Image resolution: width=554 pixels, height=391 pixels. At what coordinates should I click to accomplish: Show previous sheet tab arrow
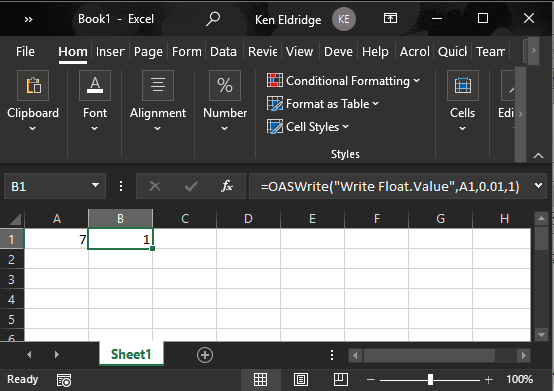coord(29,355)
